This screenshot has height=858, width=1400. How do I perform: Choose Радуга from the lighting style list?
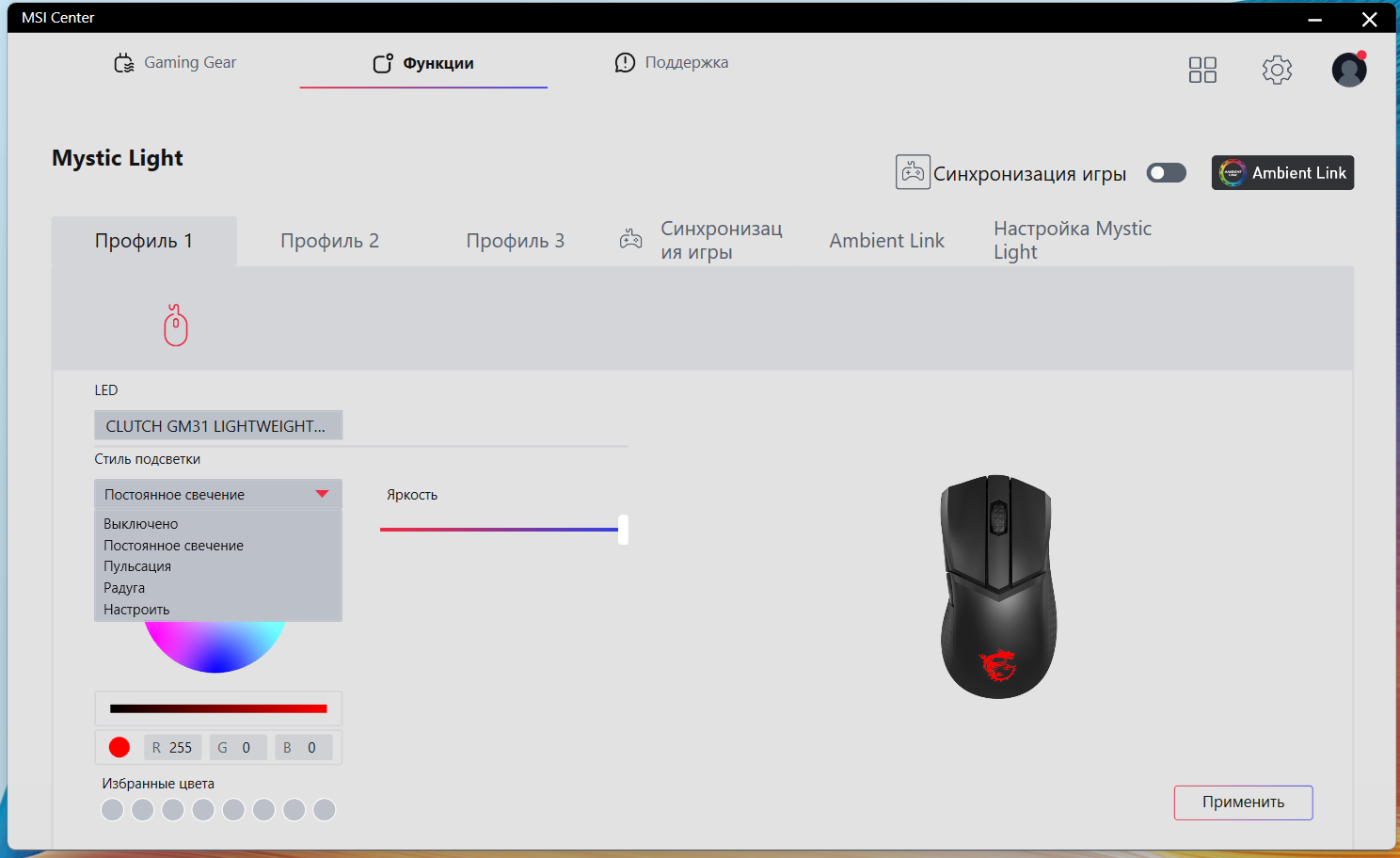pyautogui.click(x=124, y=588)
